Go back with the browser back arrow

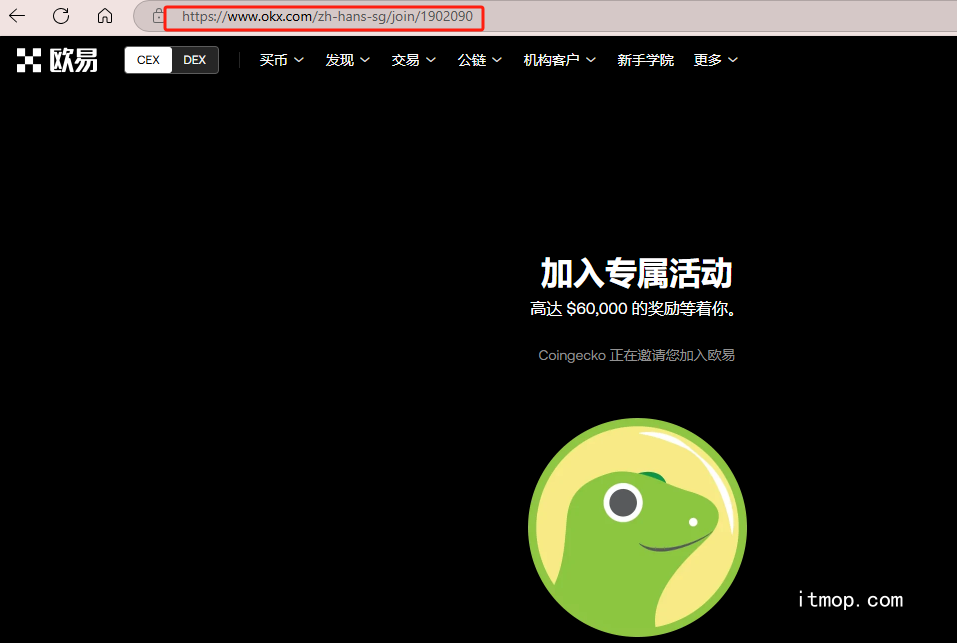pos(17,16)
